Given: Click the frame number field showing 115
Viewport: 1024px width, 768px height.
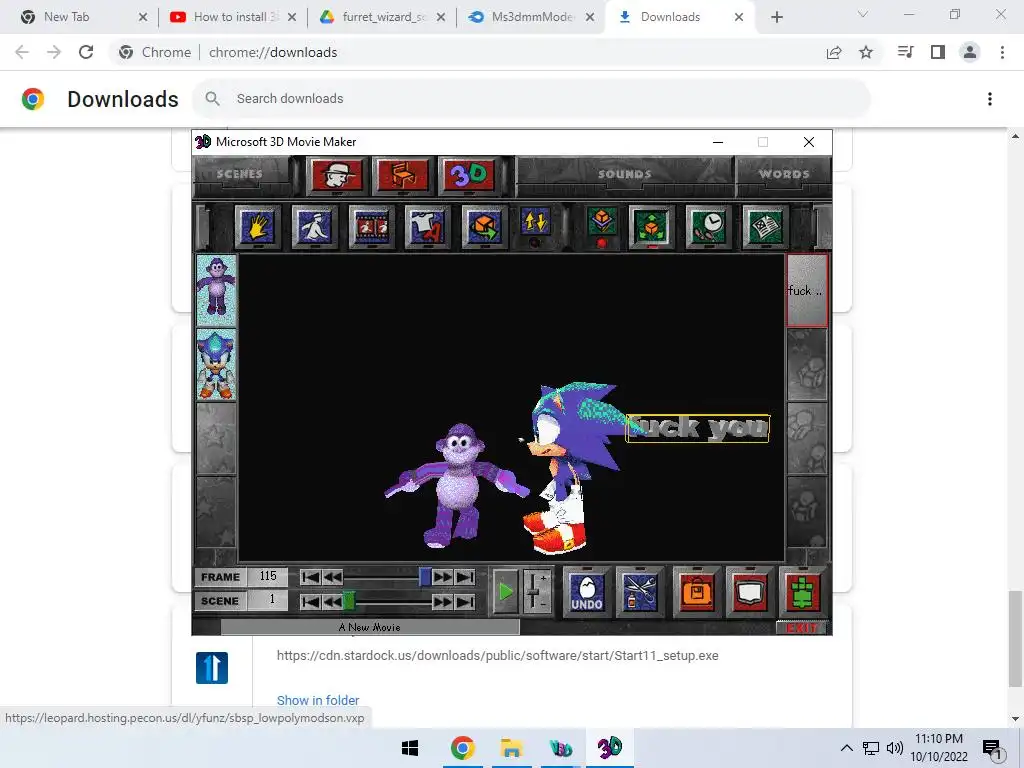Looking at the screenshot, I should click(268, 576).
